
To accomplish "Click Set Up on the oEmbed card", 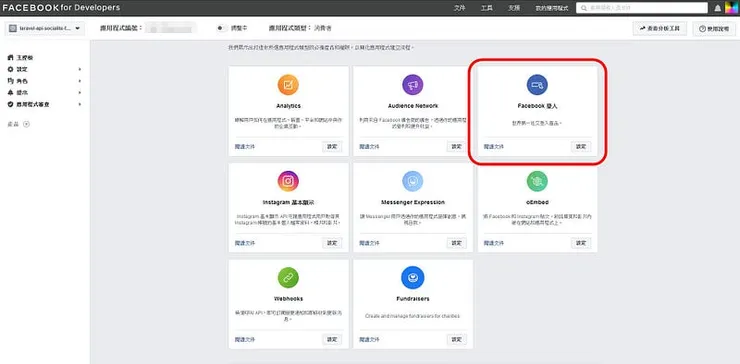I will (581, 243).
